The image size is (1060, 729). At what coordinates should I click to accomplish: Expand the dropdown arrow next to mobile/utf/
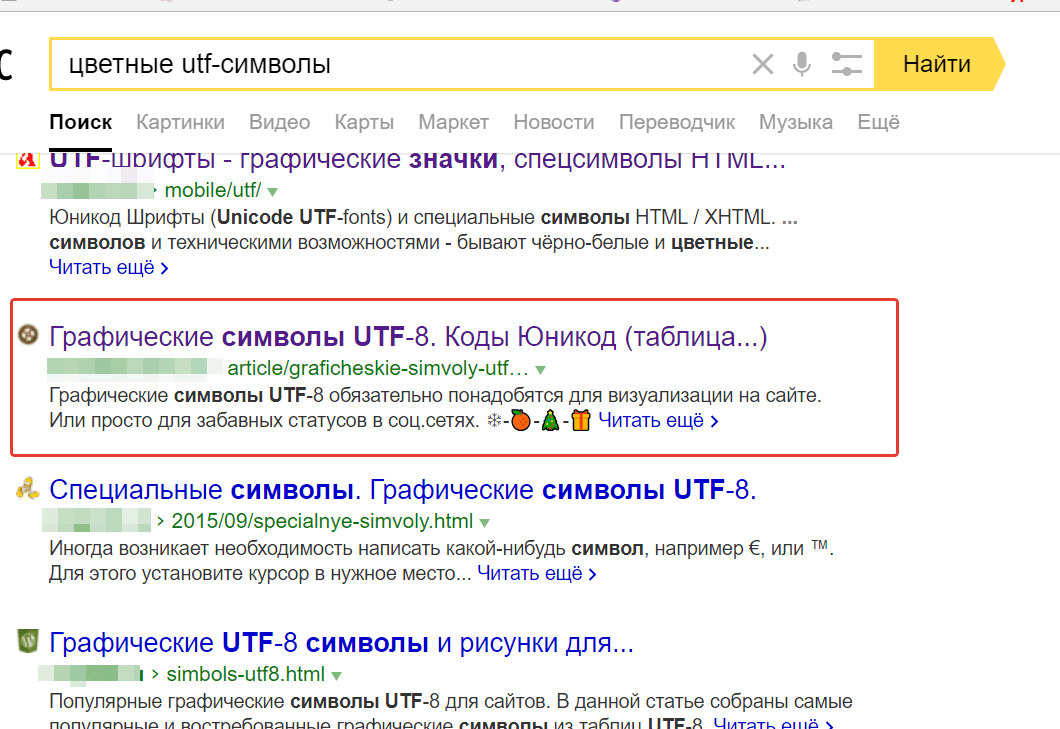pyautogui.click(x=272, y=192)
